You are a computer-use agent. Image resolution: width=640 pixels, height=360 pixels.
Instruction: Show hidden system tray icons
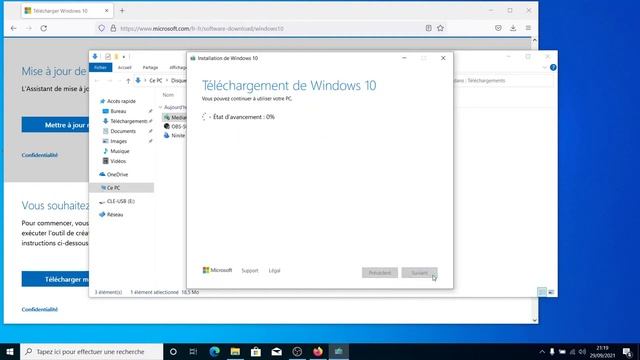coord(542,351)
